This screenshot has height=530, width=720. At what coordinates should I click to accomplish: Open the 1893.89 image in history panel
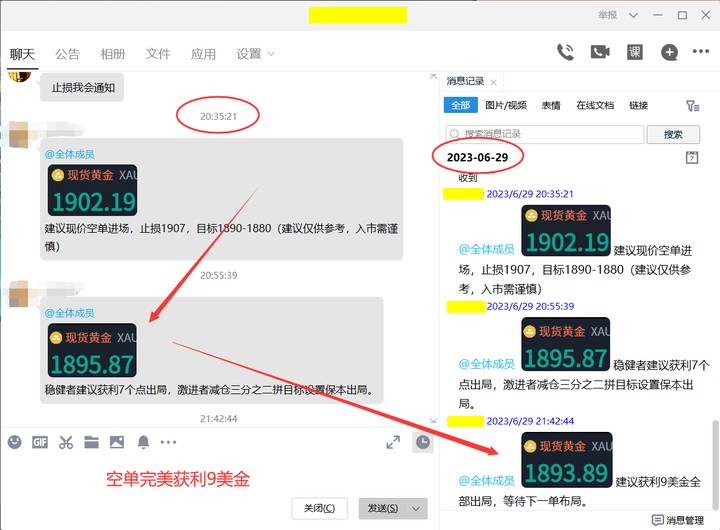[x=567, y=459]
